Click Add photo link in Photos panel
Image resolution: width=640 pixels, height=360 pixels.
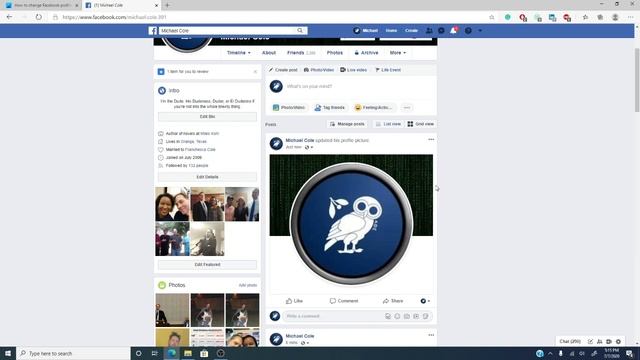click(248, 285)
